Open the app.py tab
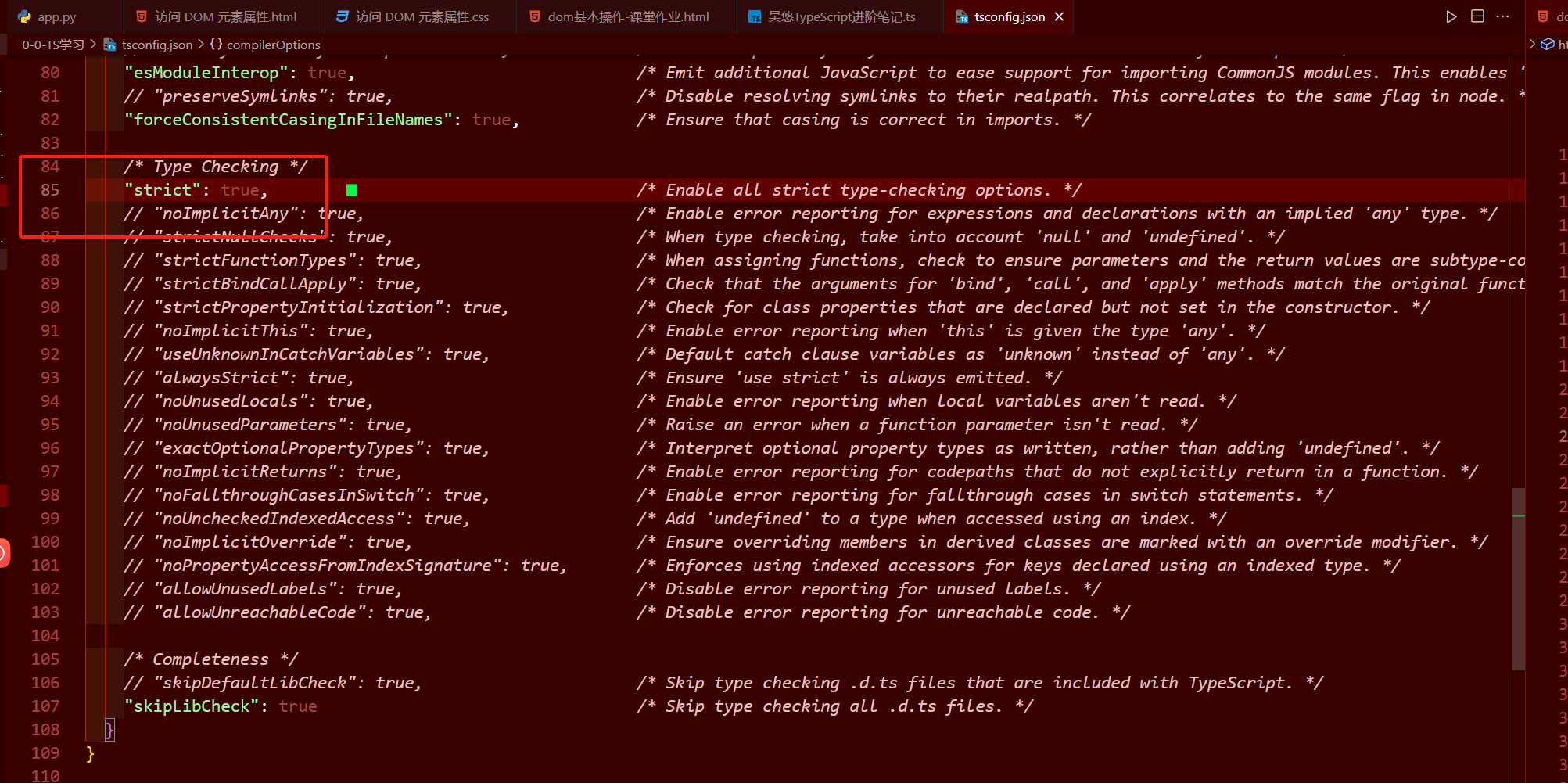Image resolution: width=1568 pixels, height=783 pixels. pos(58,16)
